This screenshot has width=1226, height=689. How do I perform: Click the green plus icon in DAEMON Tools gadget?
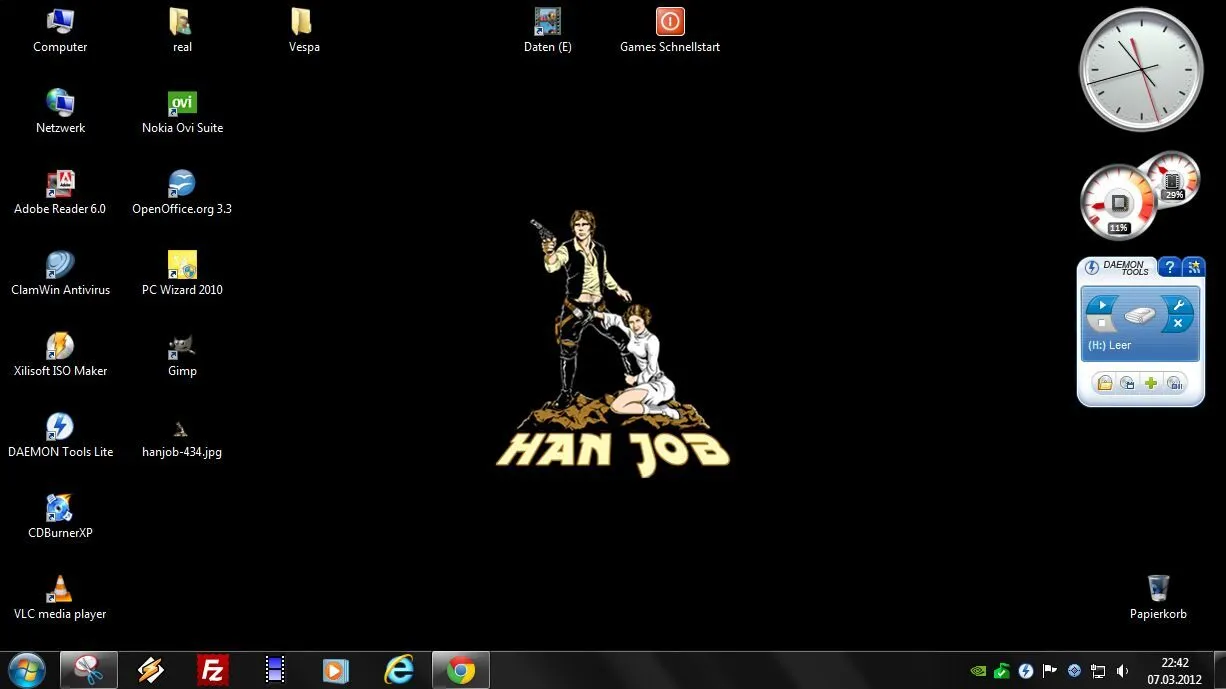tap(1151, 383)
